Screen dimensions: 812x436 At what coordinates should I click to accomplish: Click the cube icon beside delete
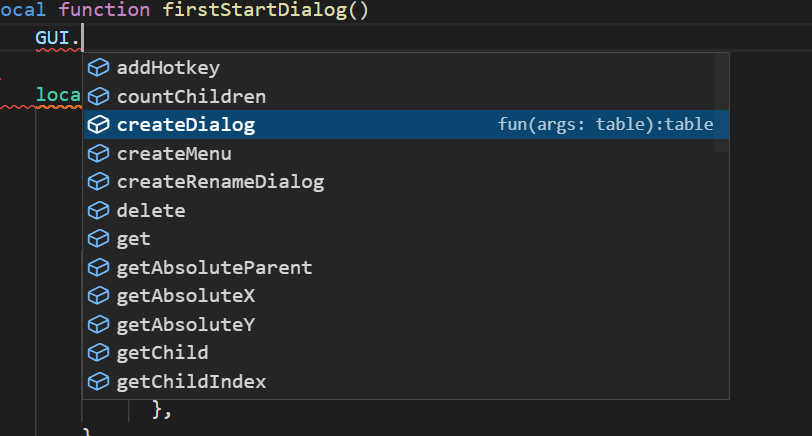coord(98,210)
